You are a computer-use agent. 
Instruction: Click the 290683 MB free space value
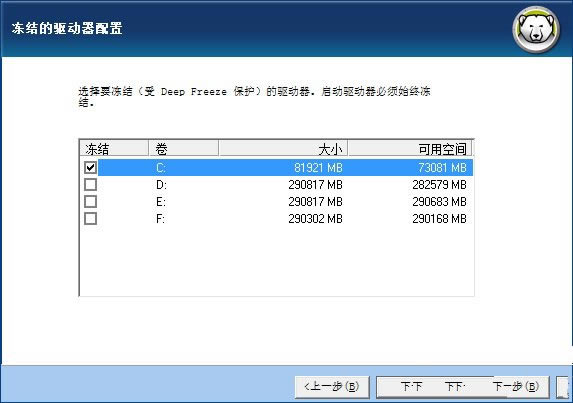tap(439, 202)
